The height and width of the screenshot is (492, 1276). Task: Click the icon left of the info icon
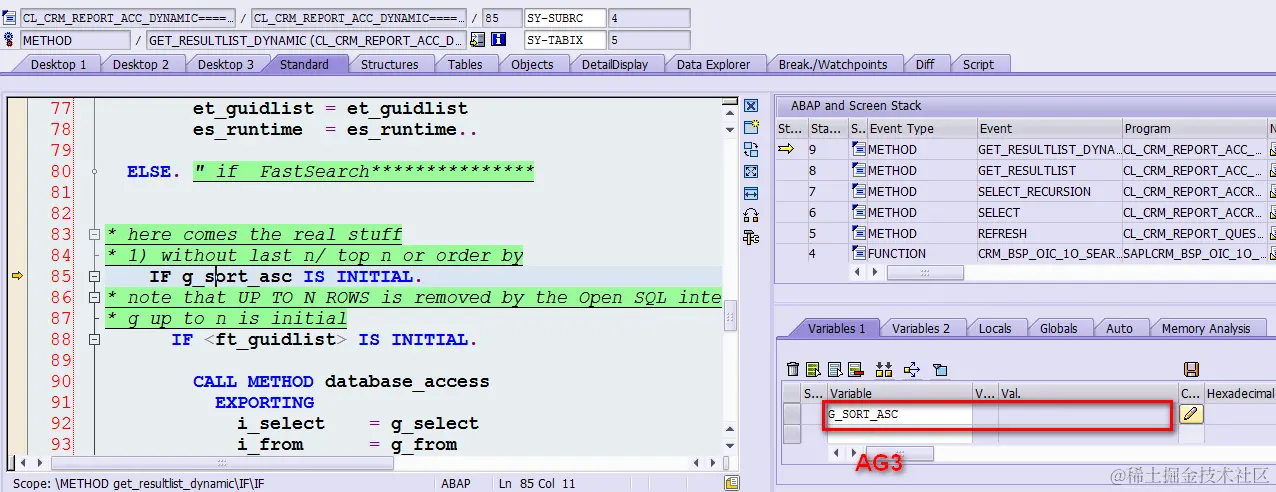(x=477, y=40)
